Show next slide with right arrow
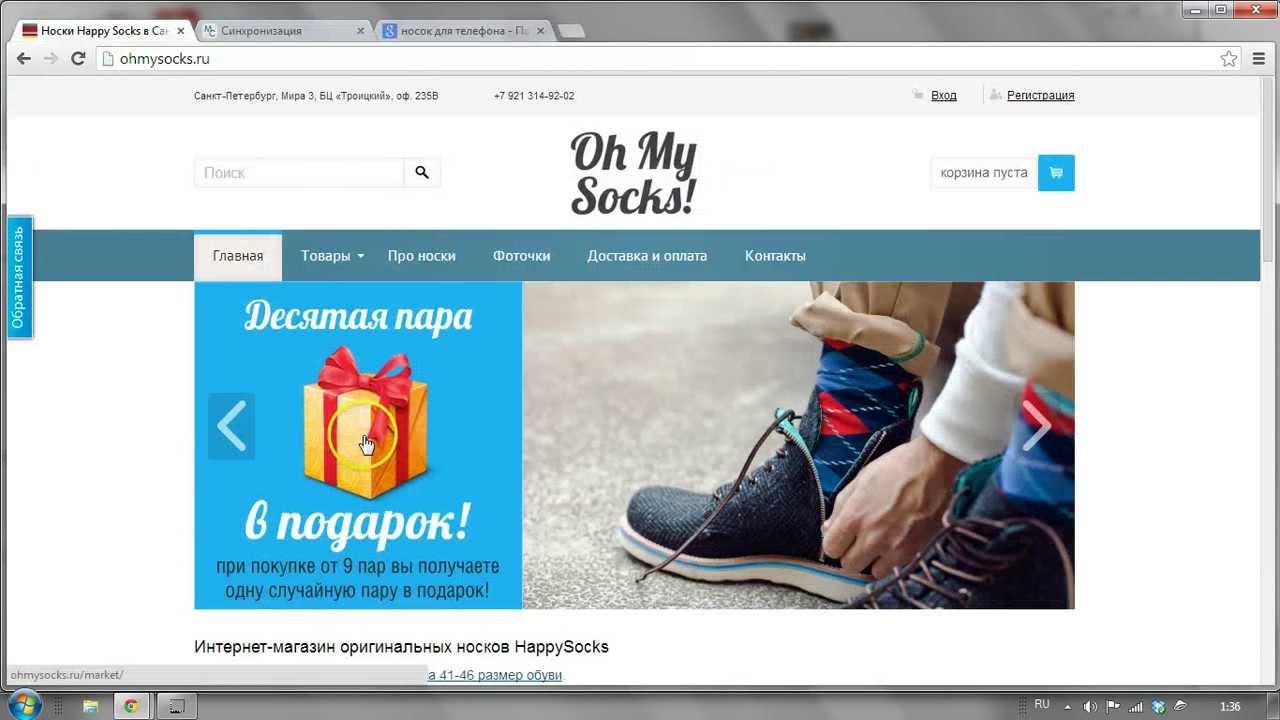 pyautogui.click(x=1036, y=427)
